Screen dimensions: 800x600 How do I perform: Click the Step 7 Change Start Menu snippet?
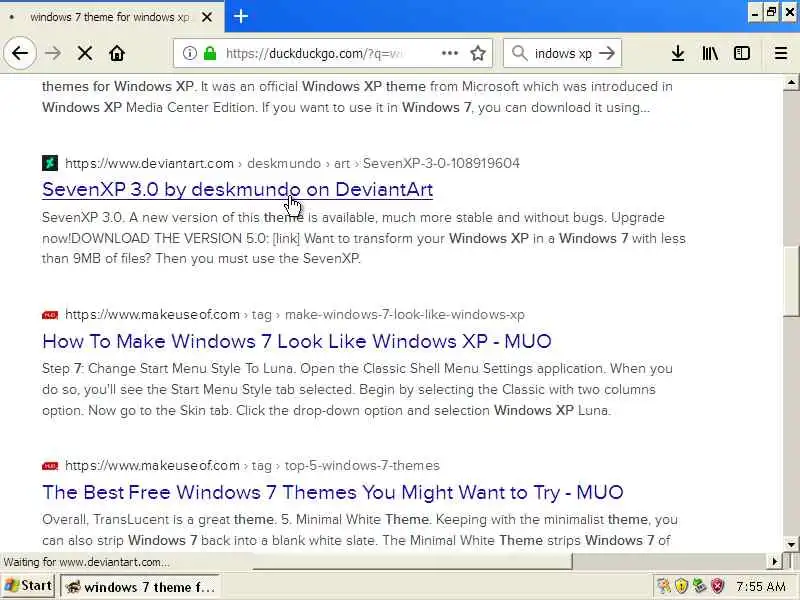(x=357, y=389)
